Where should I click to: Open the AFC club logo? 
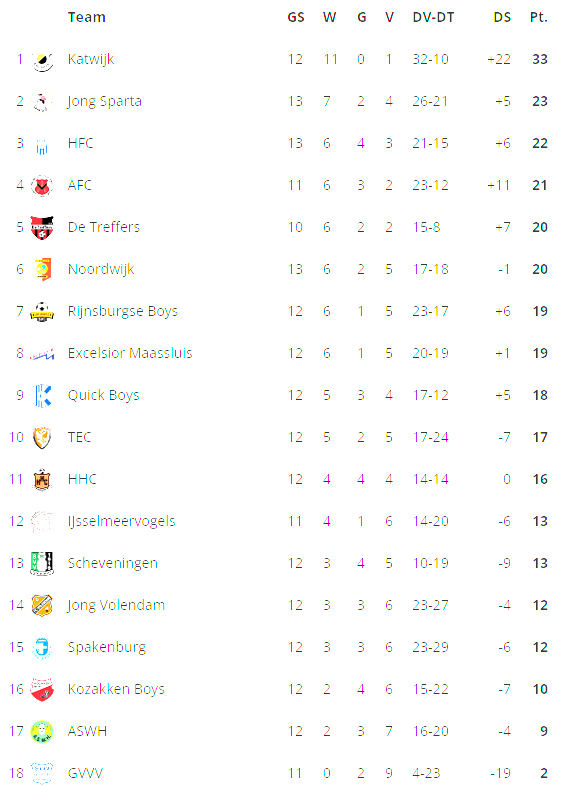coord(42,186)
